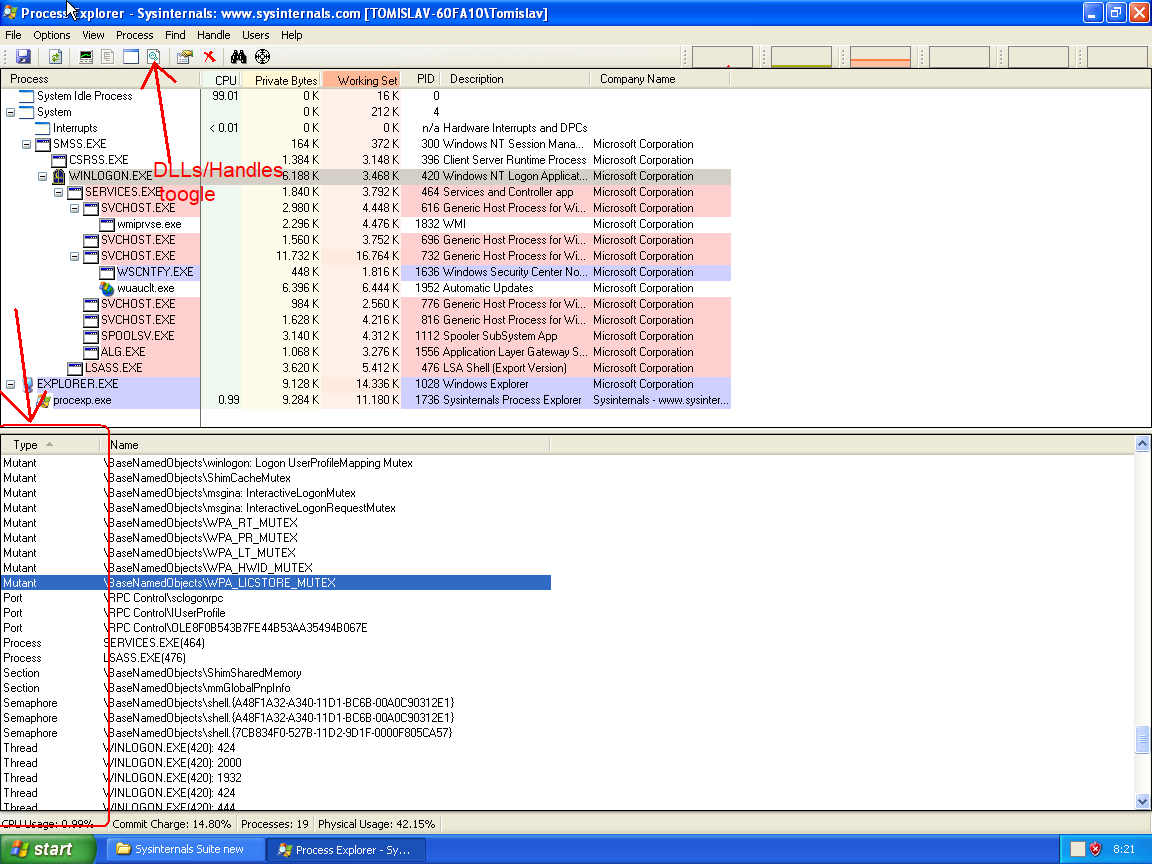
Task: Click the wuauclt.exe process icon
Action: 107,288
